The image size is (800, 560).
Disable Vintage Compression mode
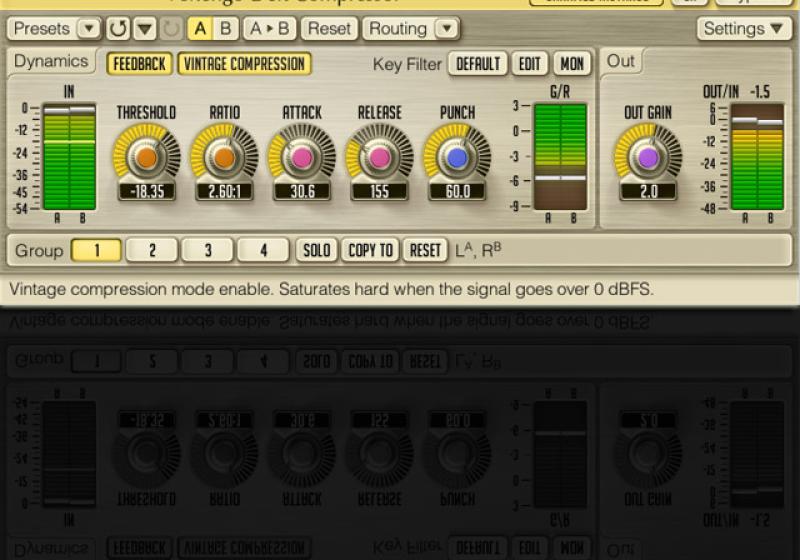244,64
